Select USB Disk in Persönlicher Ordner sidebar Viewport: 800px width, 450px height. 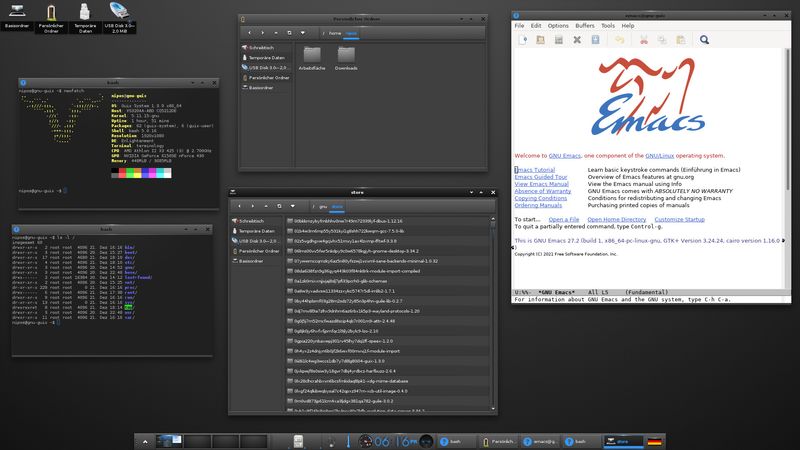point(265,67)
